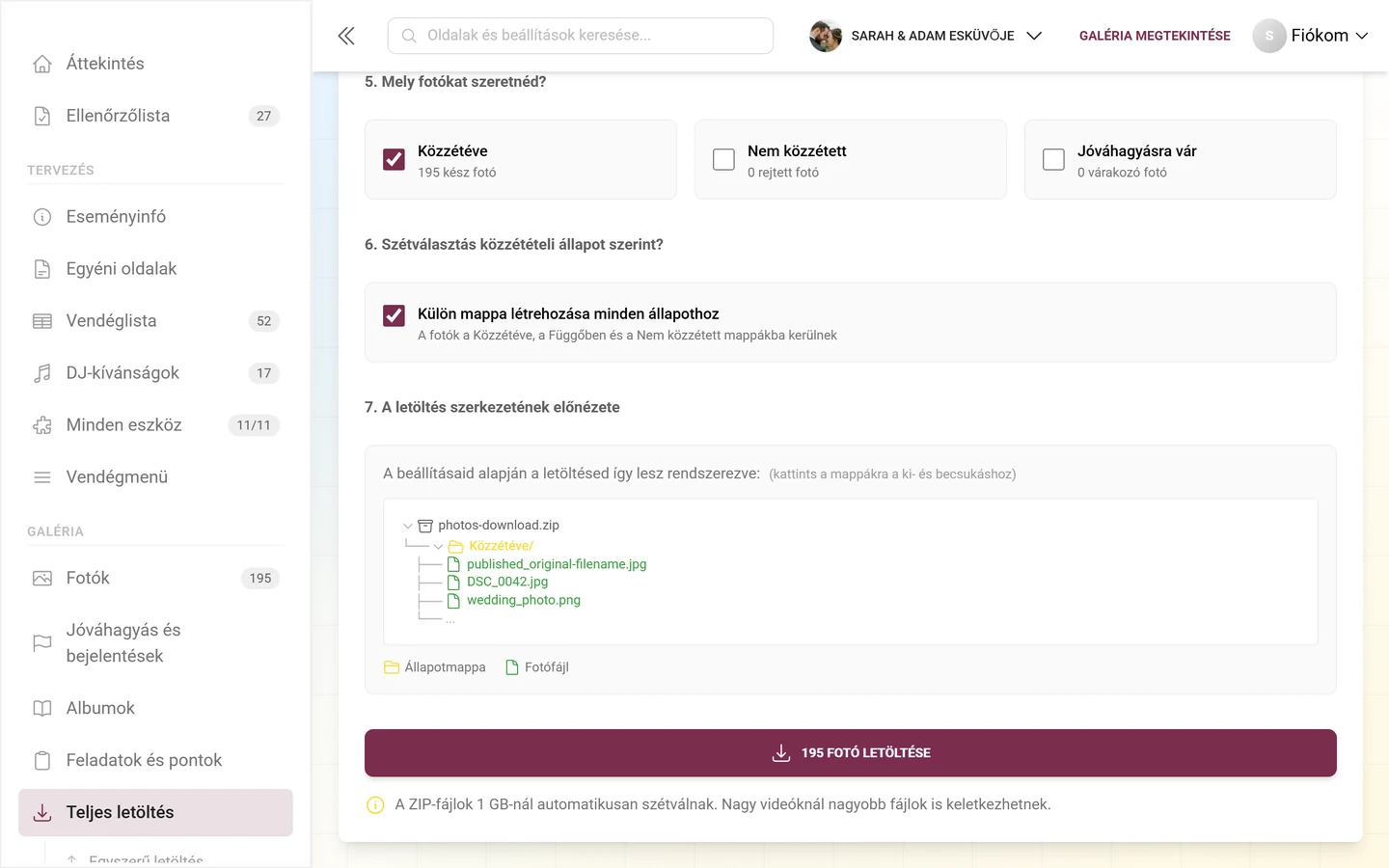Toggle Külön mappa létrehozása minden állapothoz
1389x868 pixels.
[394, 315]
